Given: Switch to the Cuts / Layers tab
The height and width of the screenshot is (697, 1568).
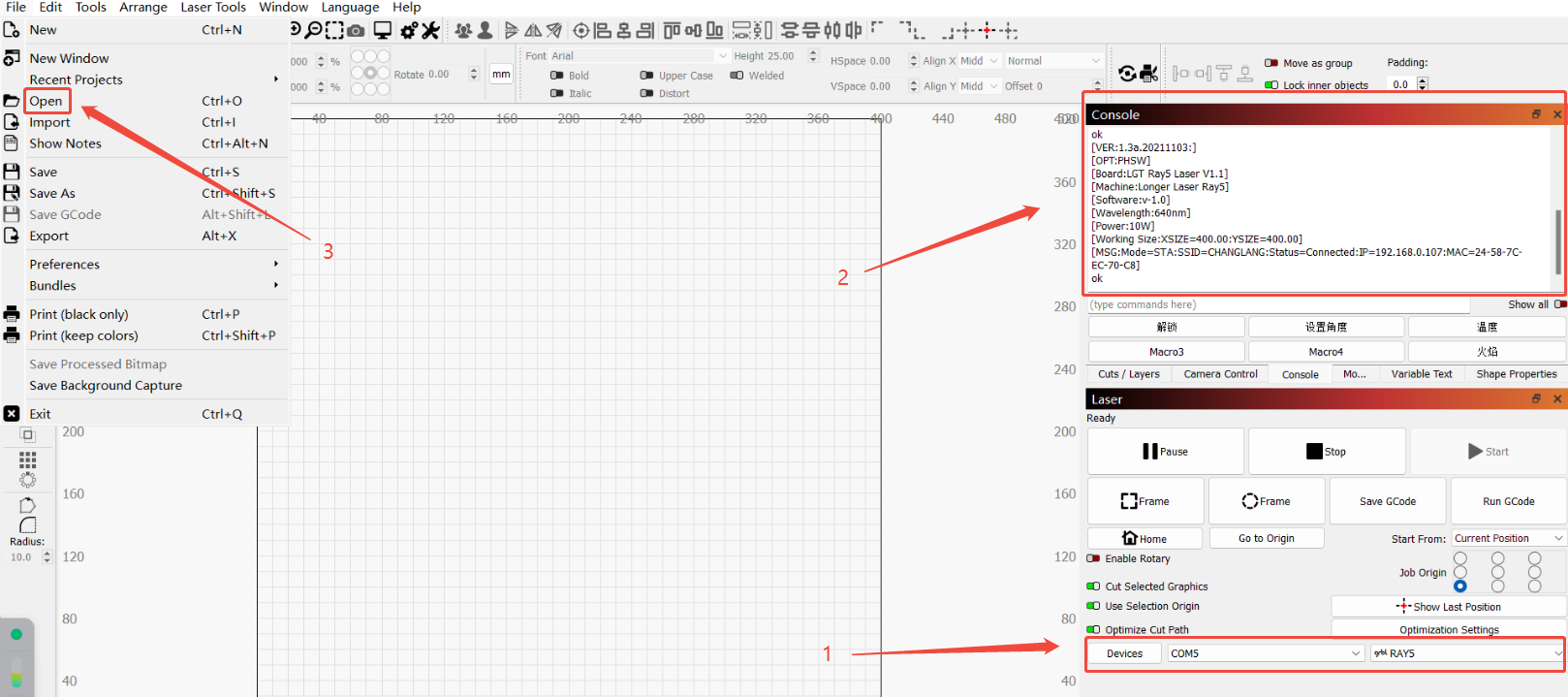Looking at the screenshot, I should [1128, 374].
